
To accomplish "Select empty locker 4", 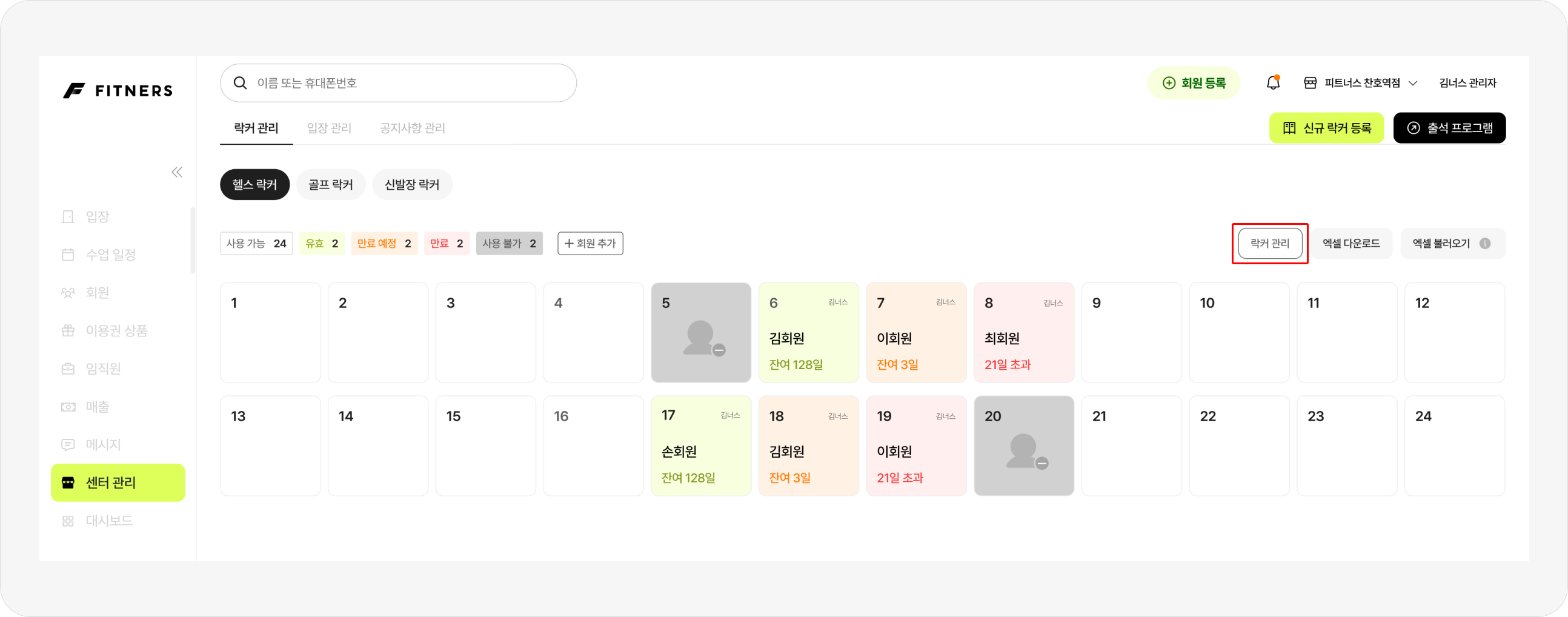I will pyautogui.click(x=594, y=333).
